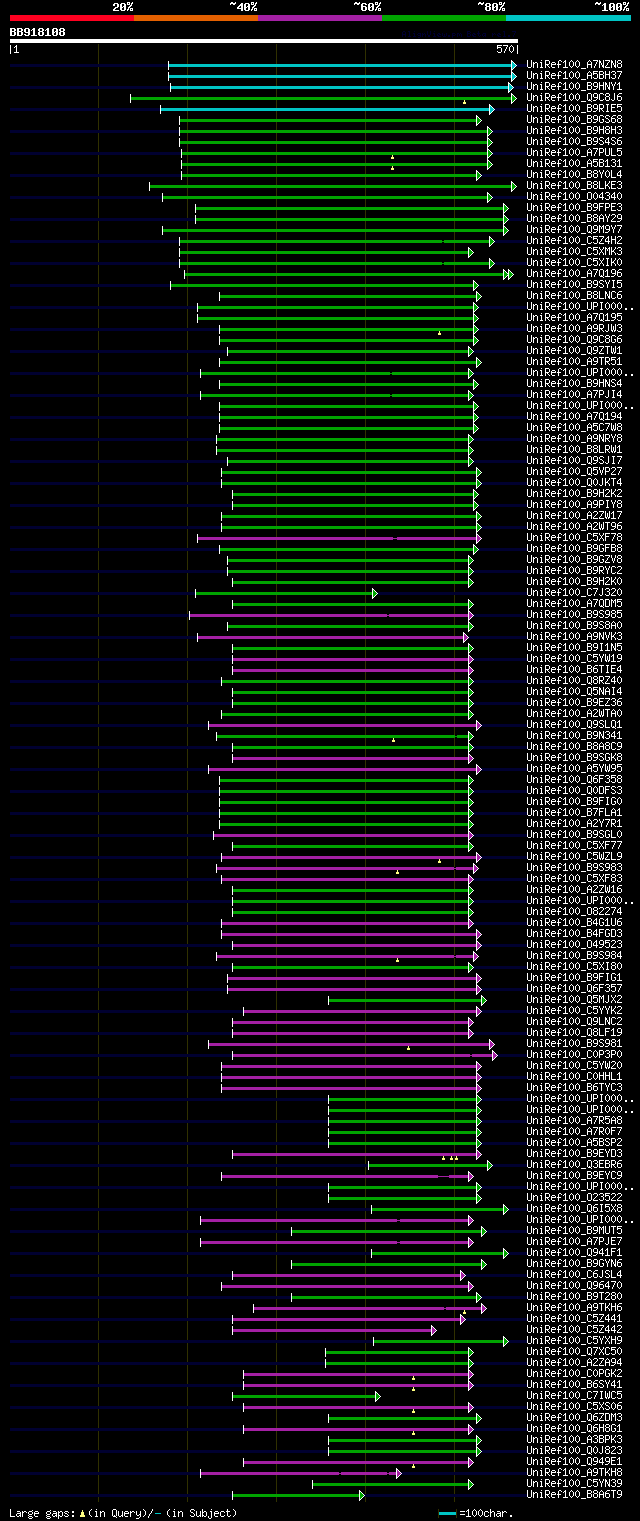Click the white query sequence bar
This screenshot has width=640, height=1521.
[264, 41]
